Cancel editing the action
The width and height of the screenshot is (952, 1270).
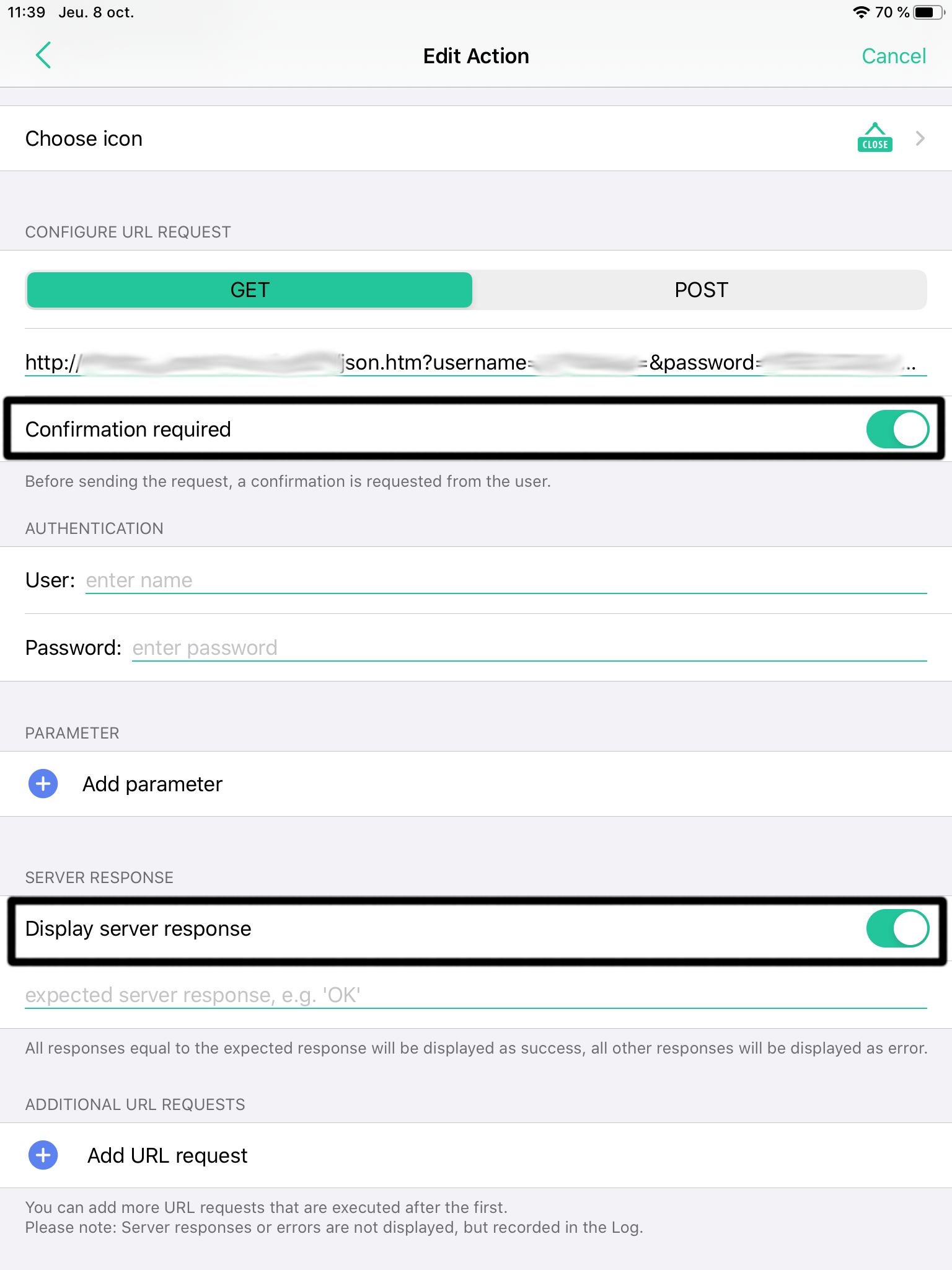pos(894,56)
